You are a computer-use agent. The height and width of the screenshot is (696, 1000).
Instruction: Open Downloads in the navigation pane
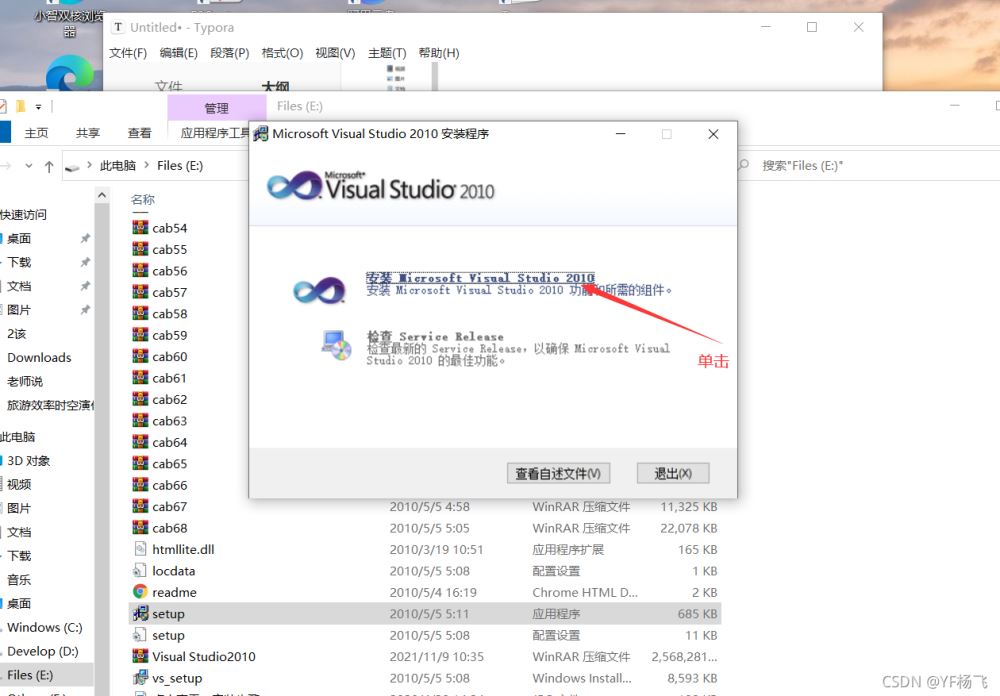(x=39, y=357)
